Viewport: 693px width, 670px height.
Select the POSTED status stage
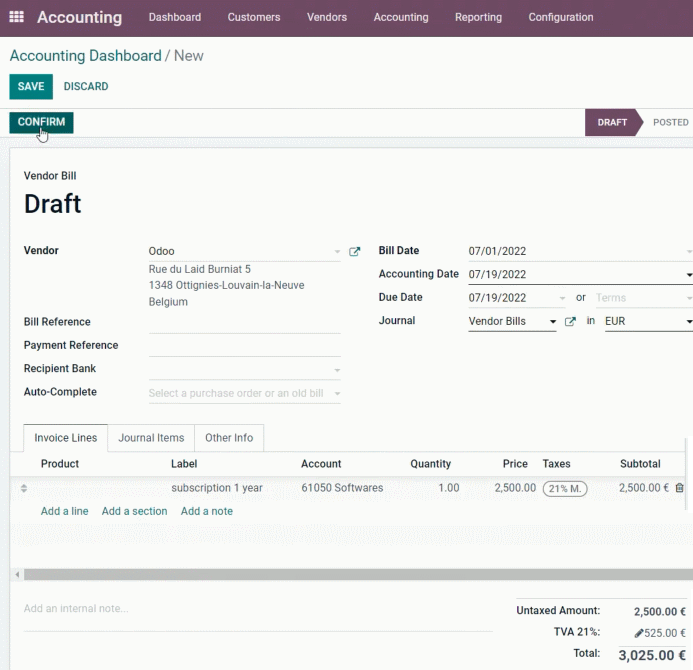(670, 122)
